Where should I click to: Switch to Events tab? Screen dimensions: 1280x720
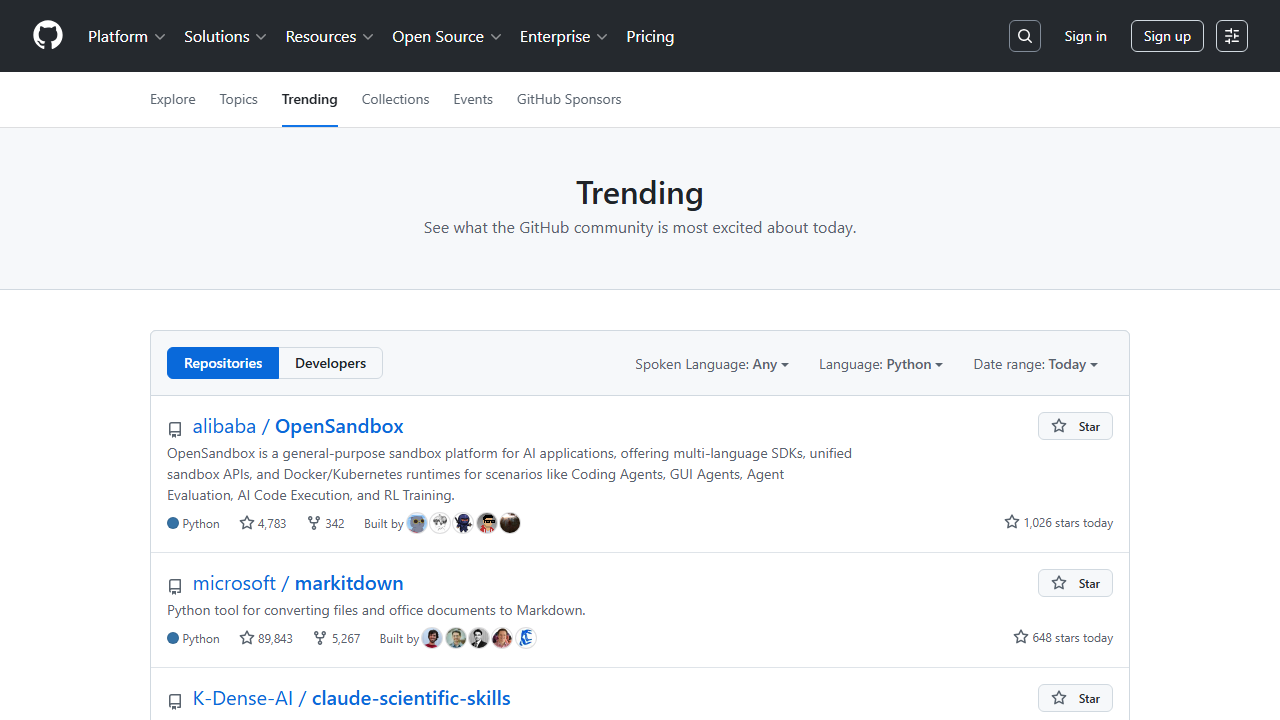473,99
